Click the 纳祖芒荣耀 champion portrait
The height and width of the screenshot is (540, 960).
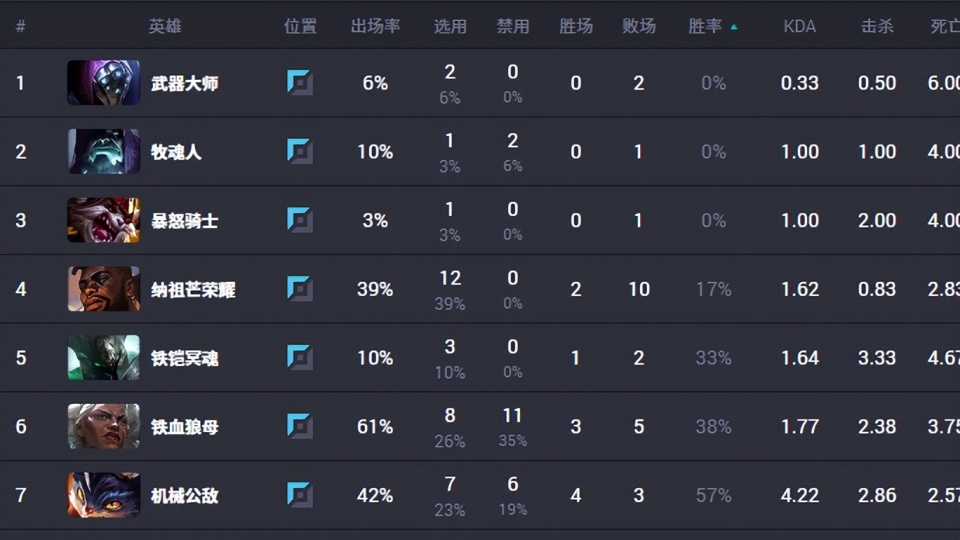coord(103,289)
